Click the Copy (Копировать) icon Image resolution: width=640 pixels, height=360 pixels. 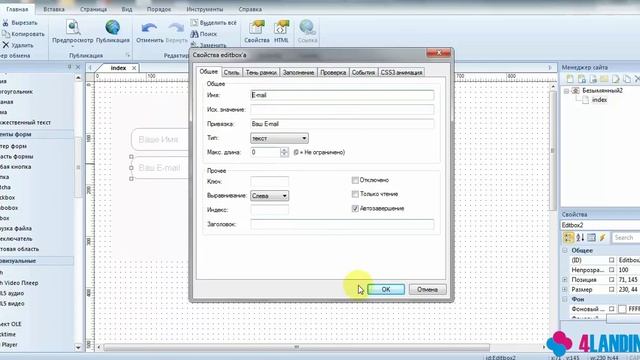(x=6, y=34)
